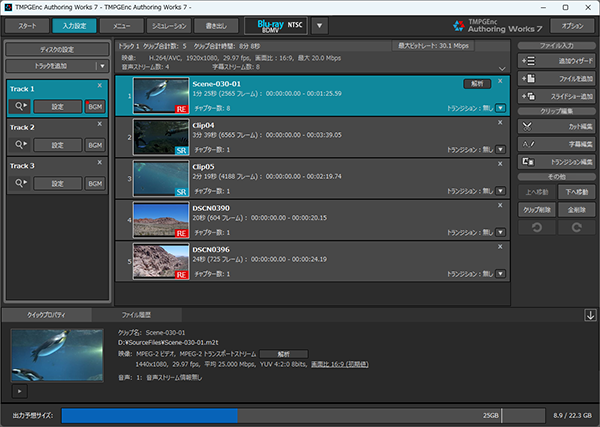The width and height of the screenshot is (600, 427).
Task: Remove clip DSCN0390 with its X
Action: pos(500,205)
